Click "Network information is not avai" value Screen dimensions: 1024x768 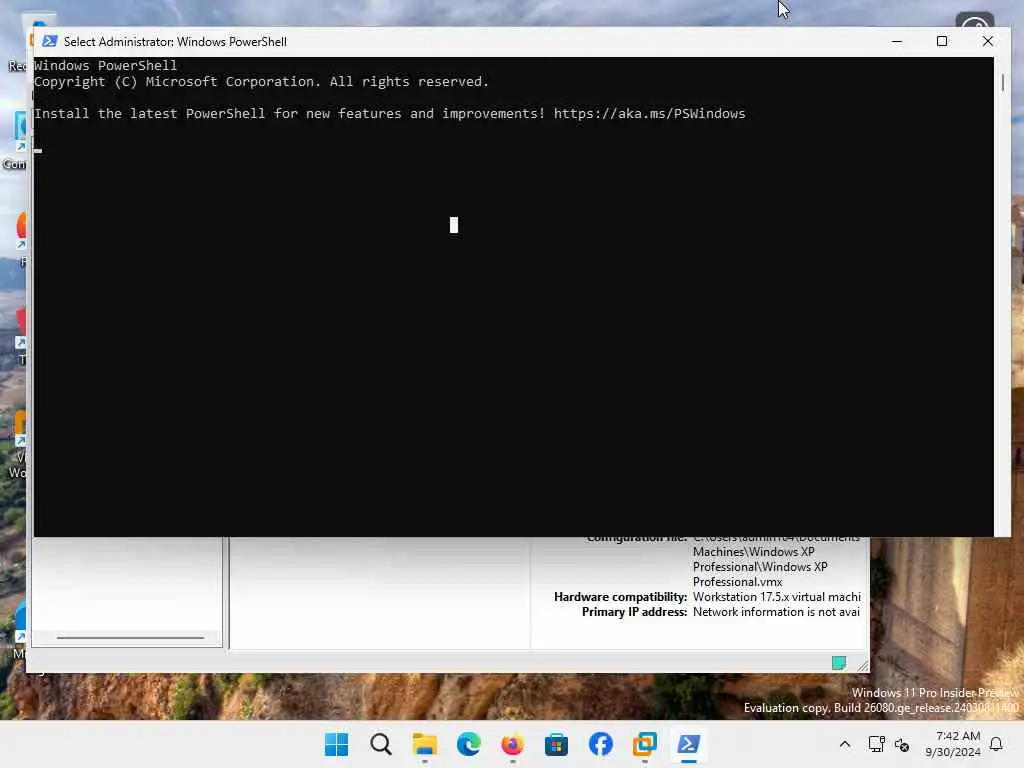click(776, 612)
